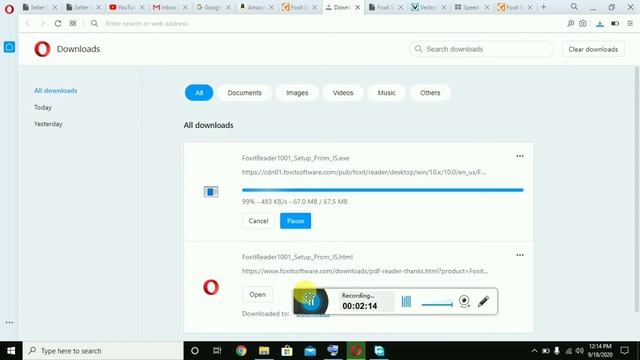Open Task View on taskbar

[217, 351]
